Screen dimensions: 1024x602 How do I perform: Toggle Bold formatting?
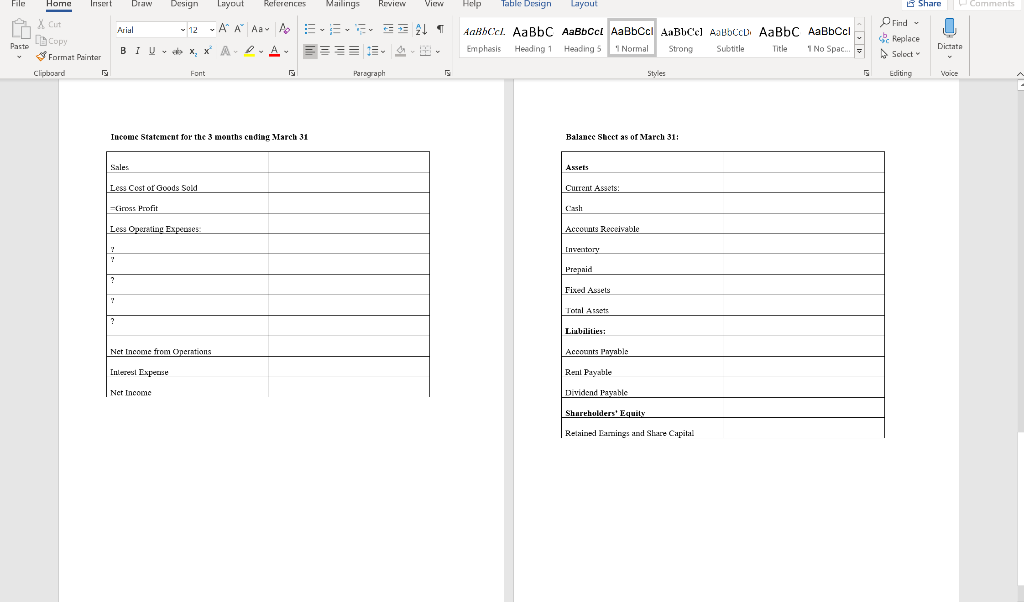tap(123, 51)
